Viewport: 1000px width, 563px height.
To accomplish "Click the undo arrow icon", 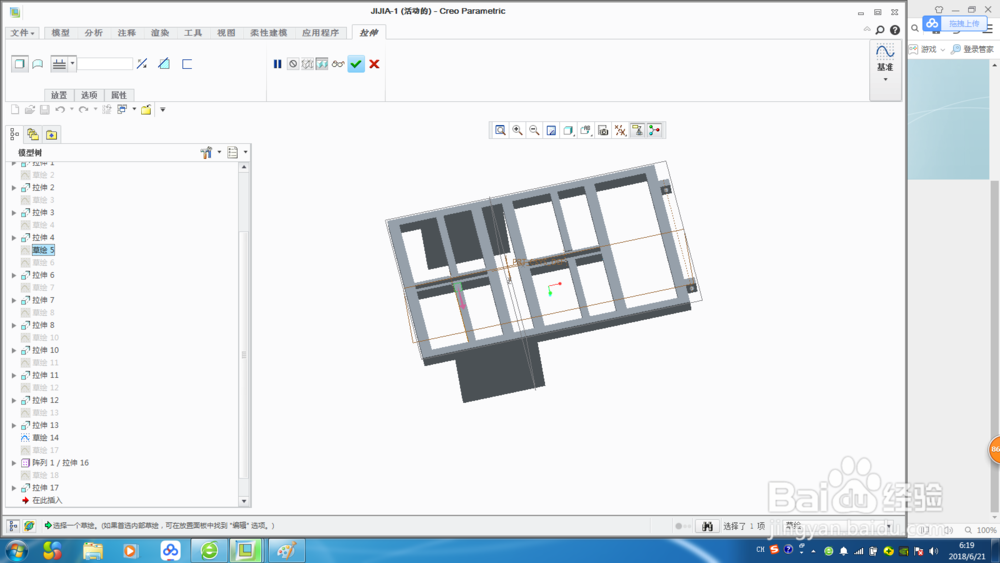I will click(x=60, y=110).
